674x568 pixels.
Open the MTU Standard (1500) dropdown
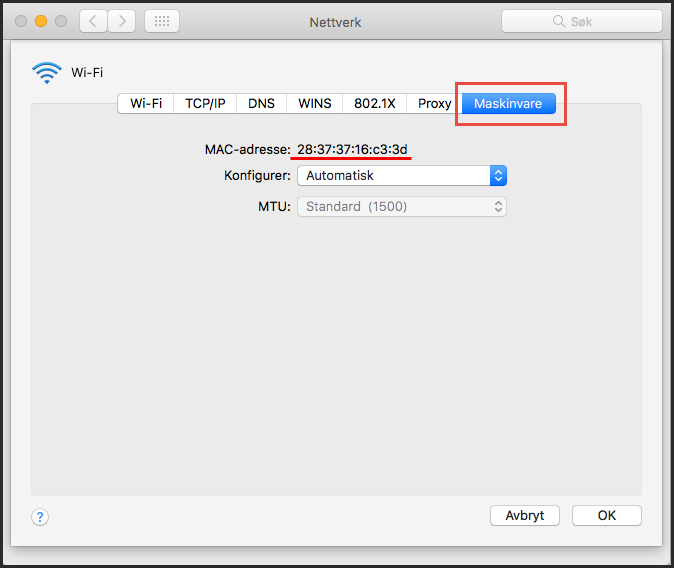402,207
